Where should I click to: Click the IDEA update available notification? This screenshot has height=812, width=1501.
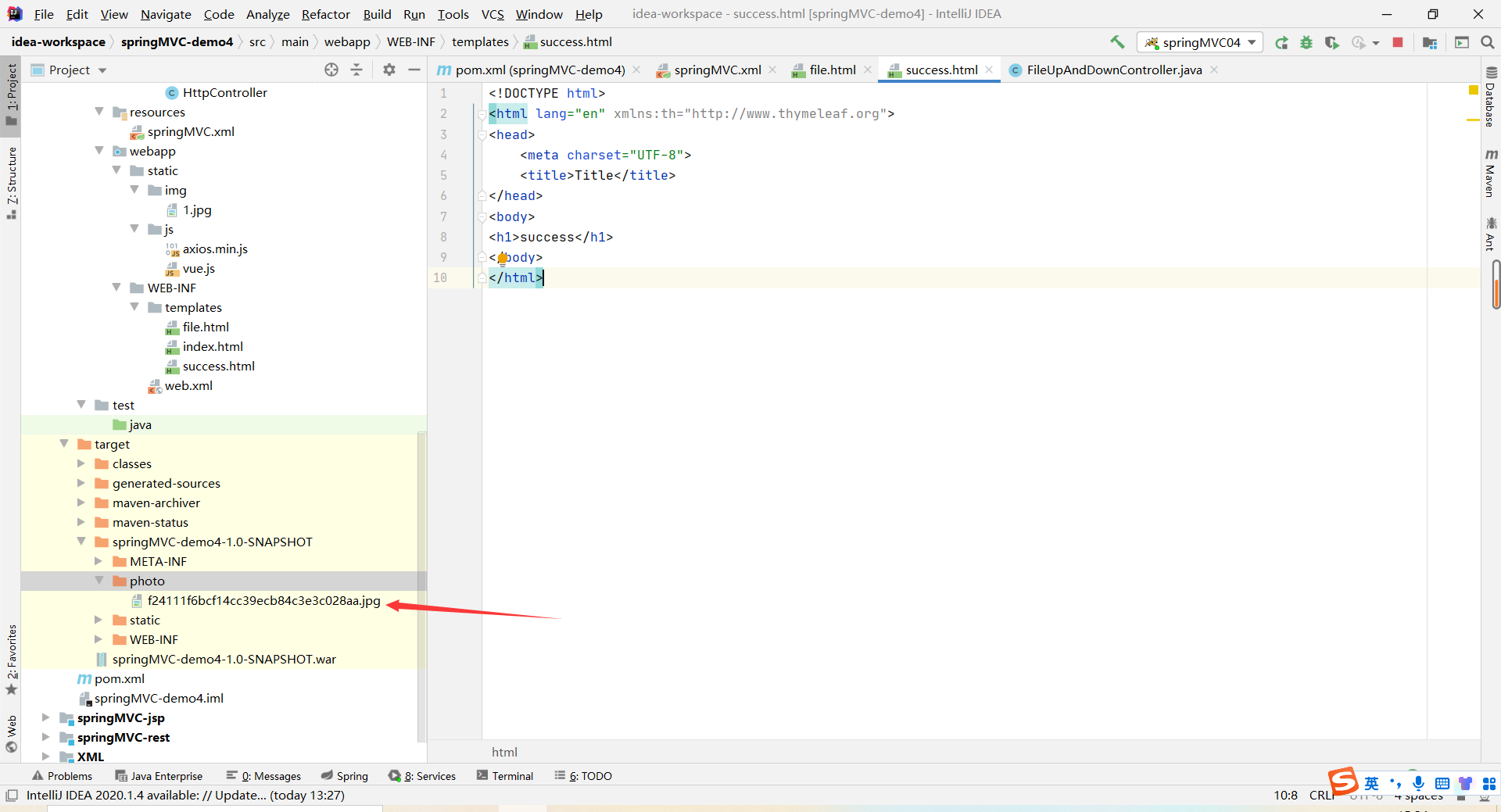(x=185, y=796)
